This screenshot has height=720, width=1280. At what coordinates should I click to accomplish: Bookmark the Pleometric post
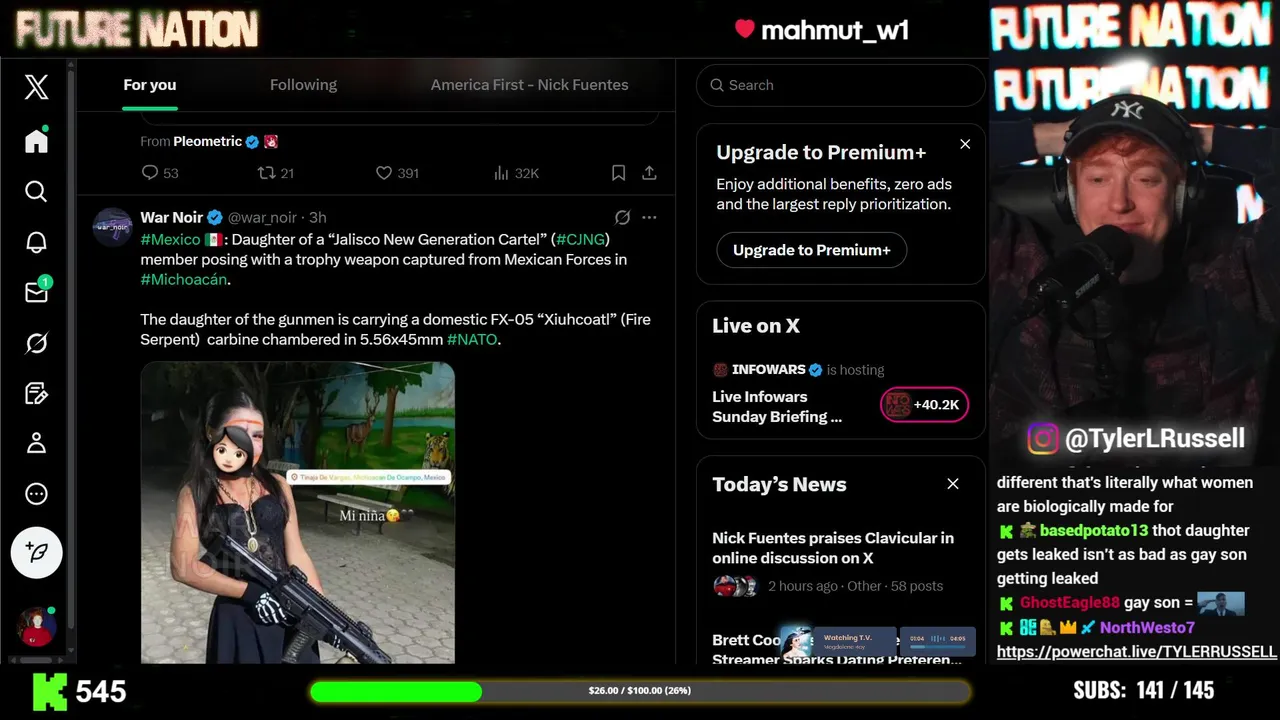click(x=618, y=173)
